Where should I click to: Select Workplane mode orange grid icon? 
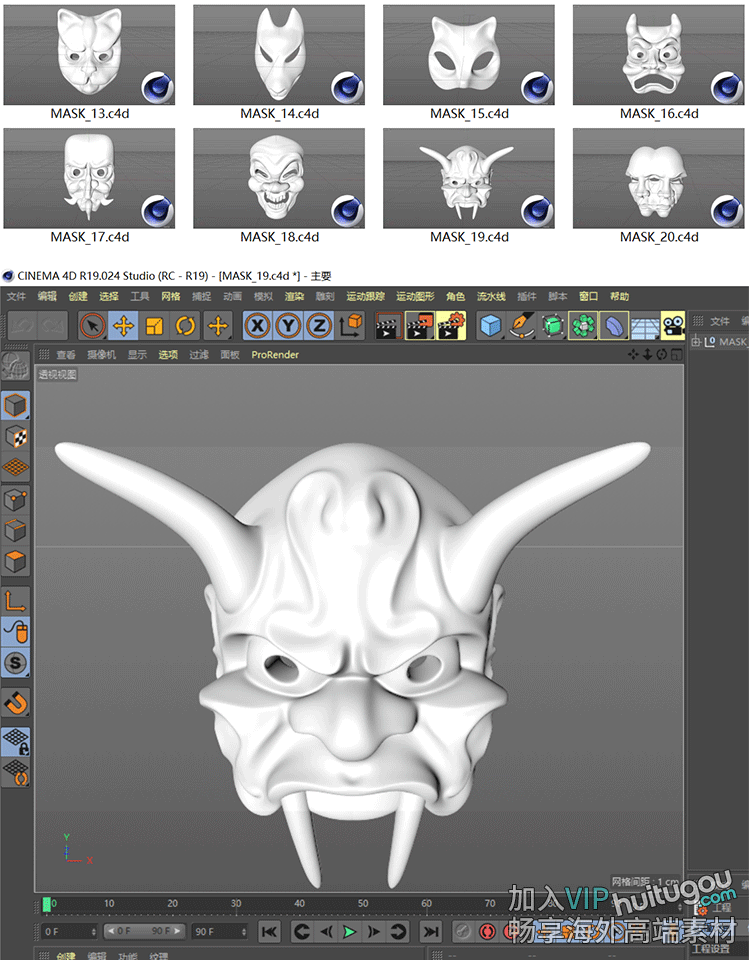coord(15,468)
